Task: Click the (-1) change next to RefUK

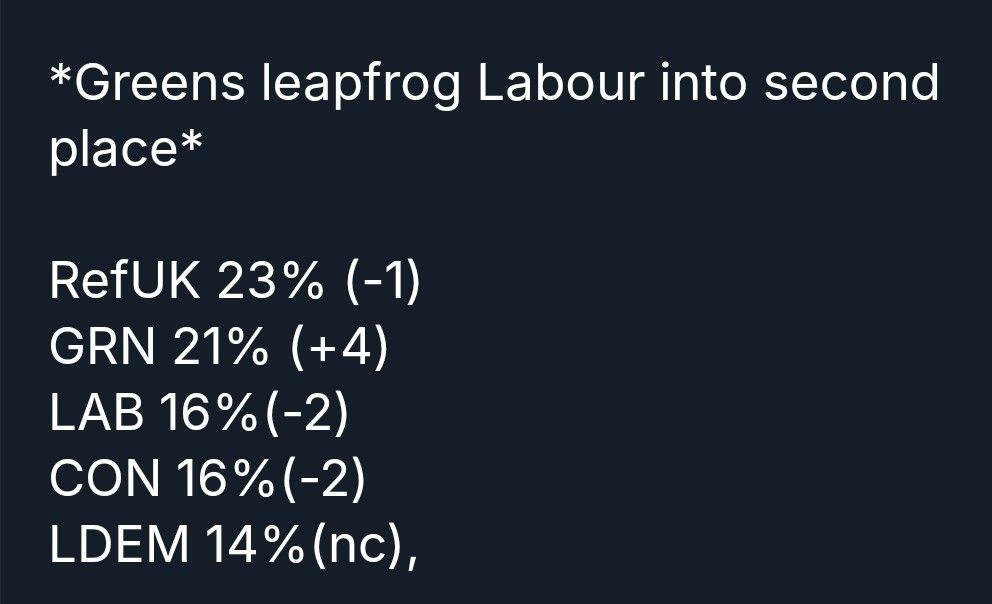Action: coord(384,284)
